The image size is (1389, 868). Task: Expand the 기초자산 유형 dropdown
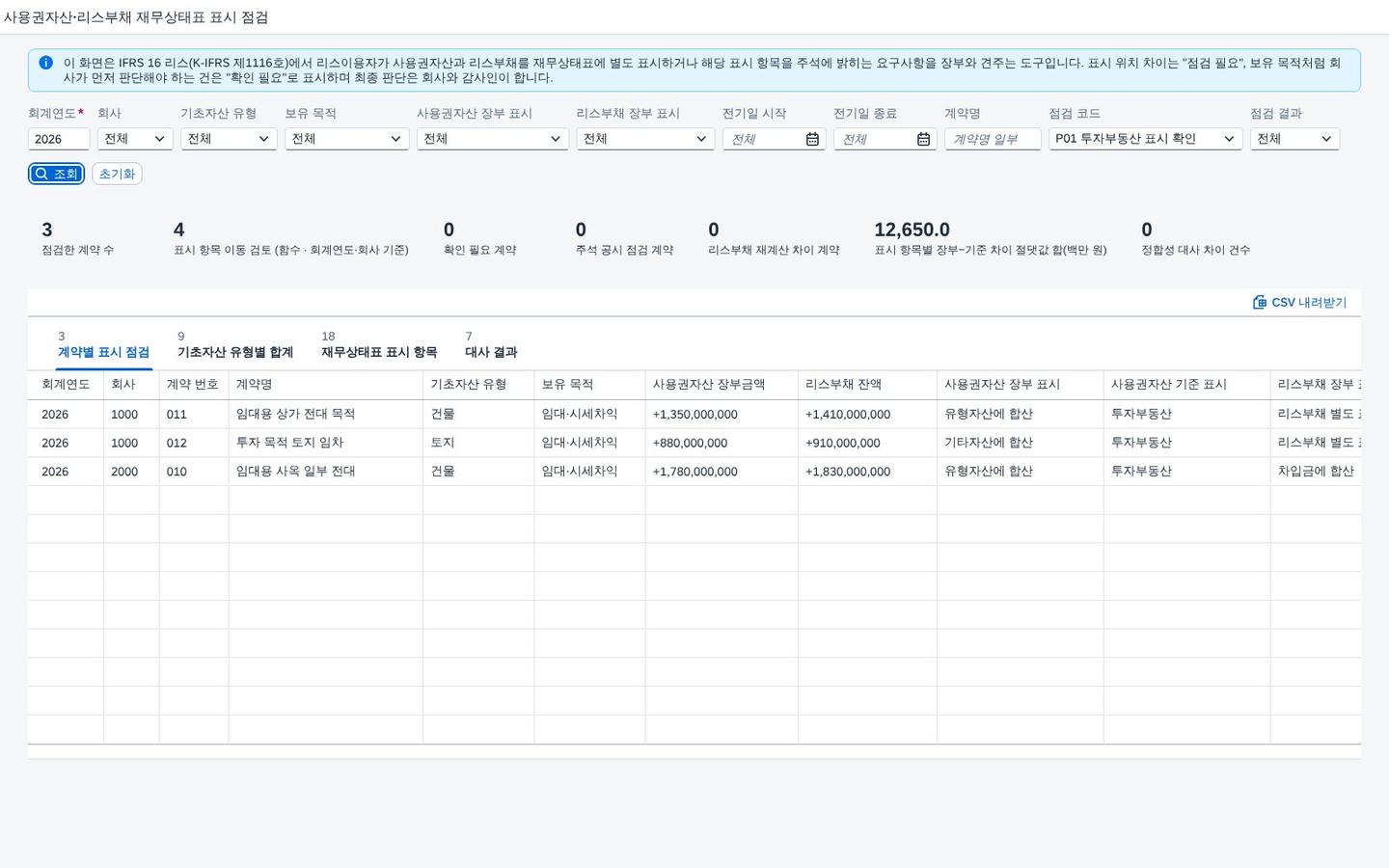(229, 139)
